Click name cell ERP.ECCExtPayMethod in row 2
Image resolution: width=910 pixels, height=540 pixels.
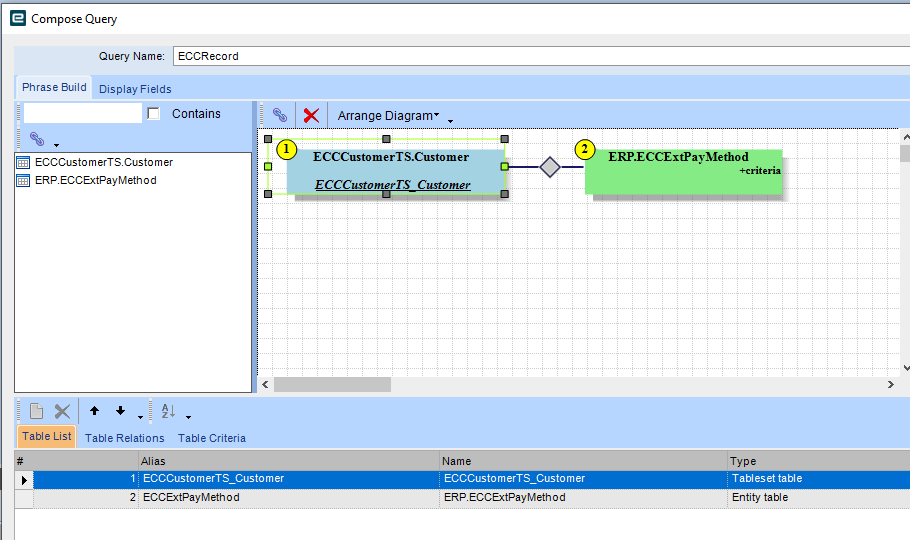click(x=583, y=498)
